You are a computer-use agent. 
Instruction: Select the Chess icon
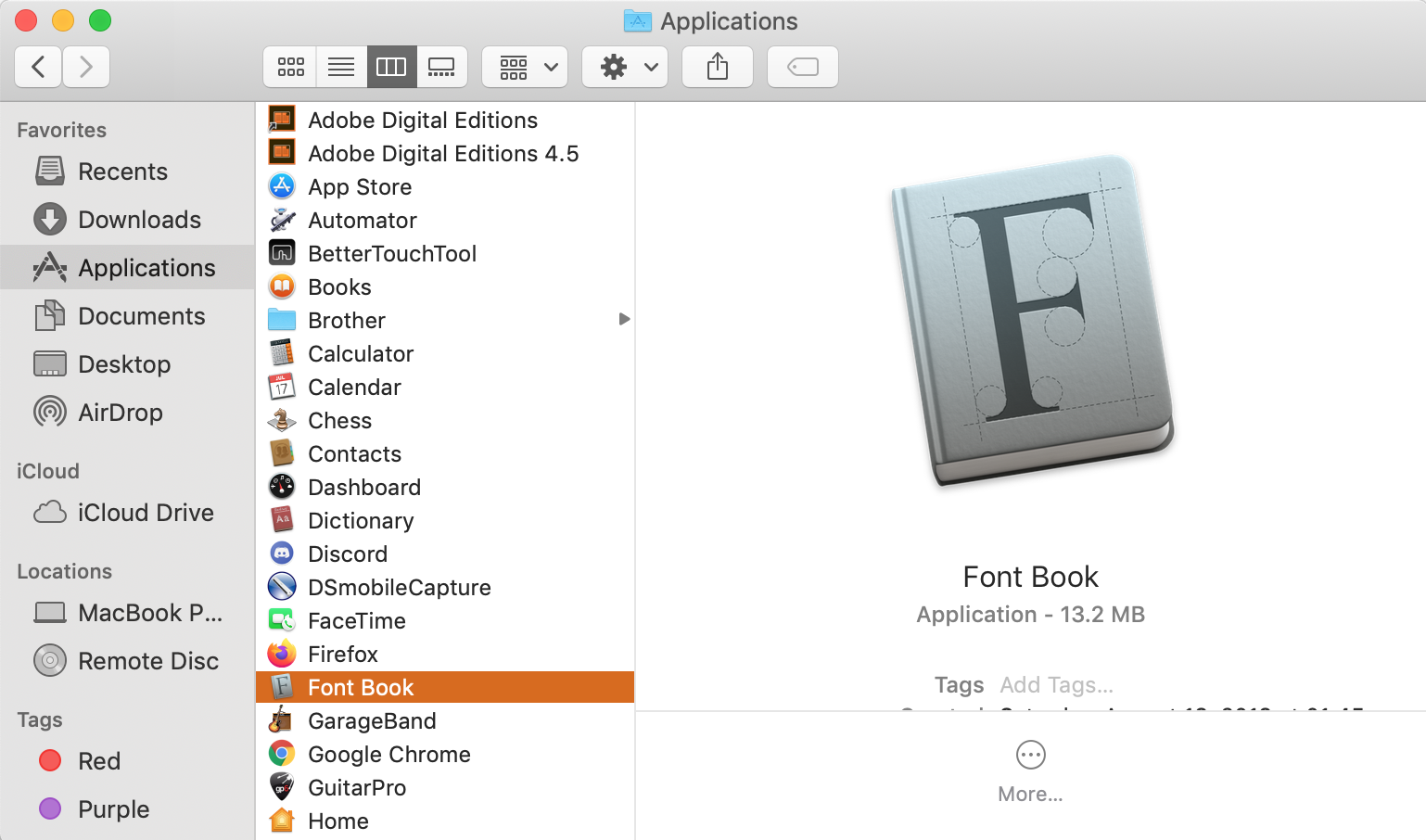282,420
